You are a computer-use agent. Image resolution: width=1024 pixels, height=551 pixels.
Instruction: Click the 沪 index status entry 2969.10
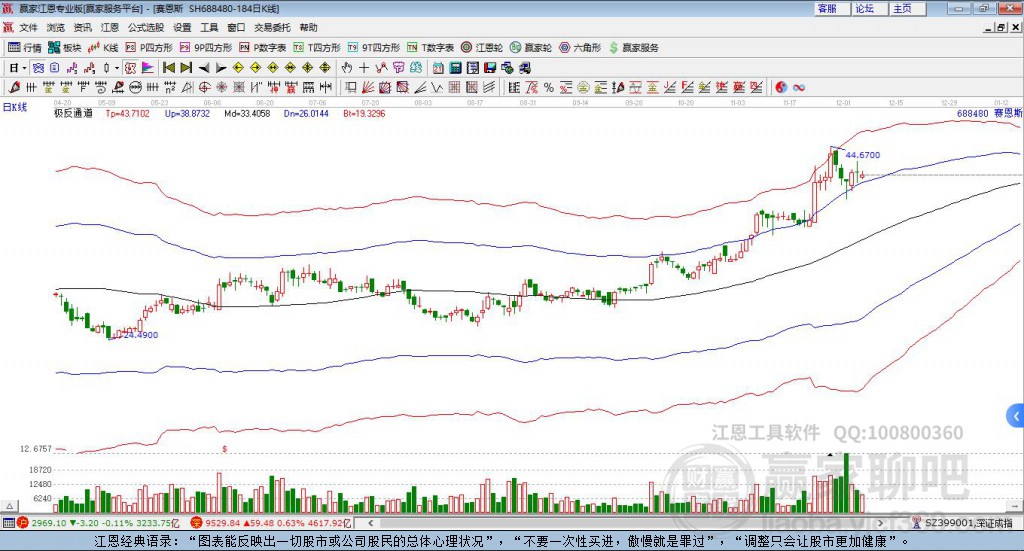tap(98, 523)
